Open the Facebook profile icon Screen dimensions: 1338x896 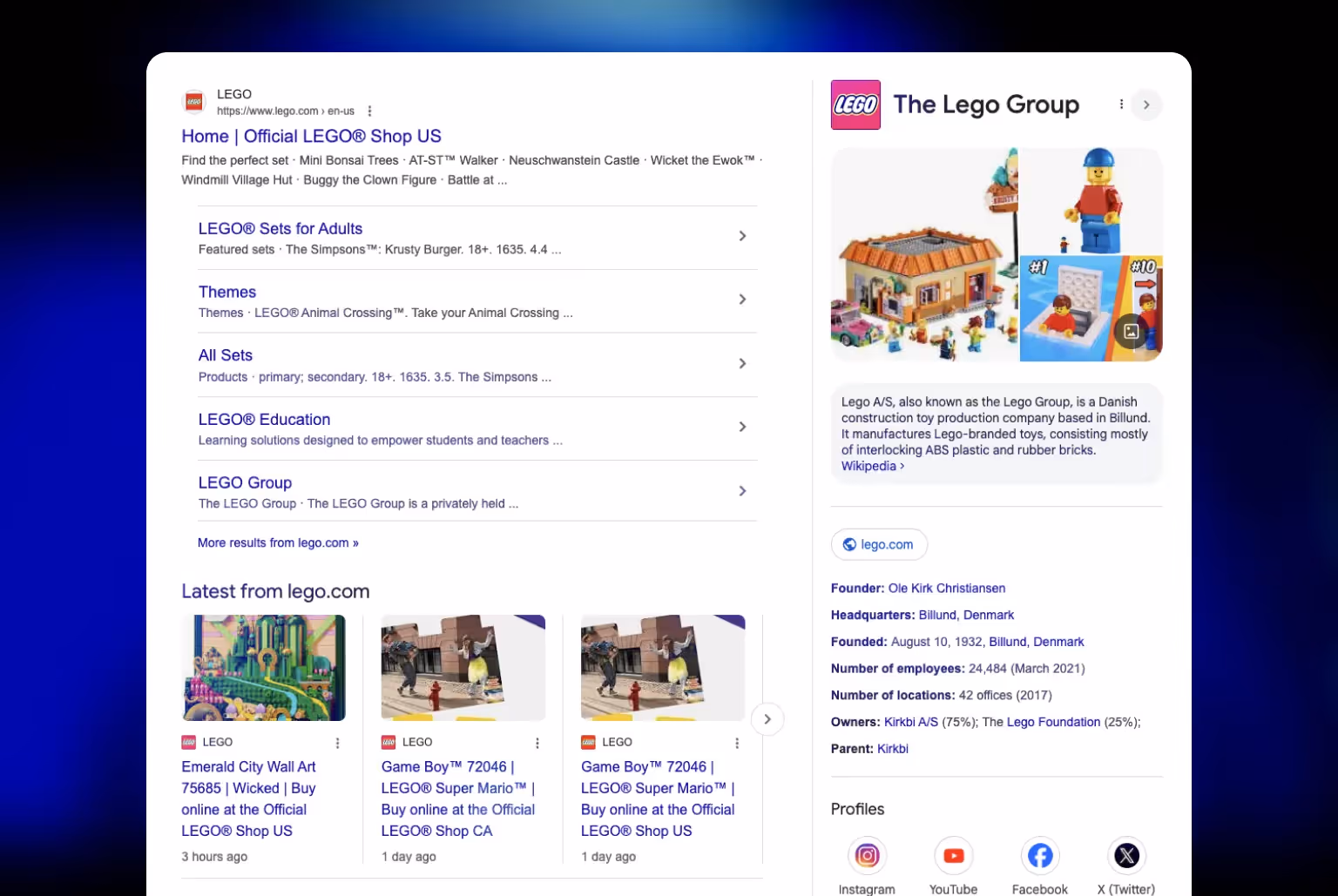point(1040,855)
